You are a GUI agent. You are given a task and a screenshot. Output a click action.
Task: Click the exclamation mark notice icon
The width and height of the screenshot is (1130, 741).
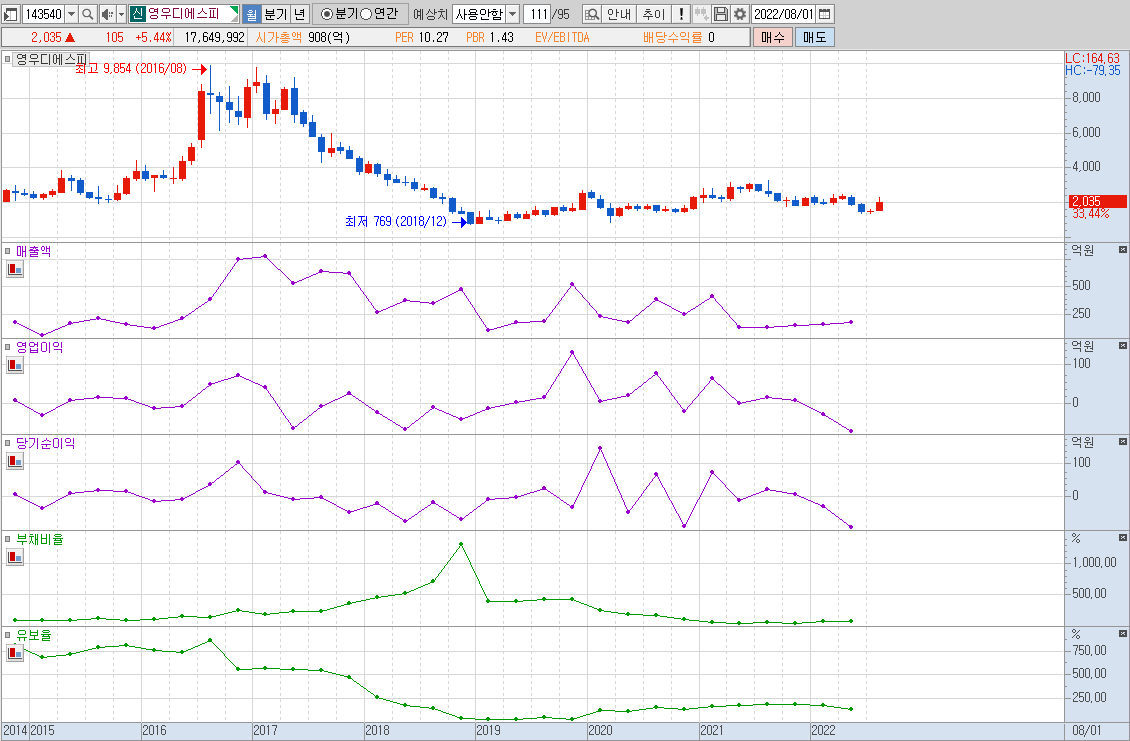click(x=681, y=14)
